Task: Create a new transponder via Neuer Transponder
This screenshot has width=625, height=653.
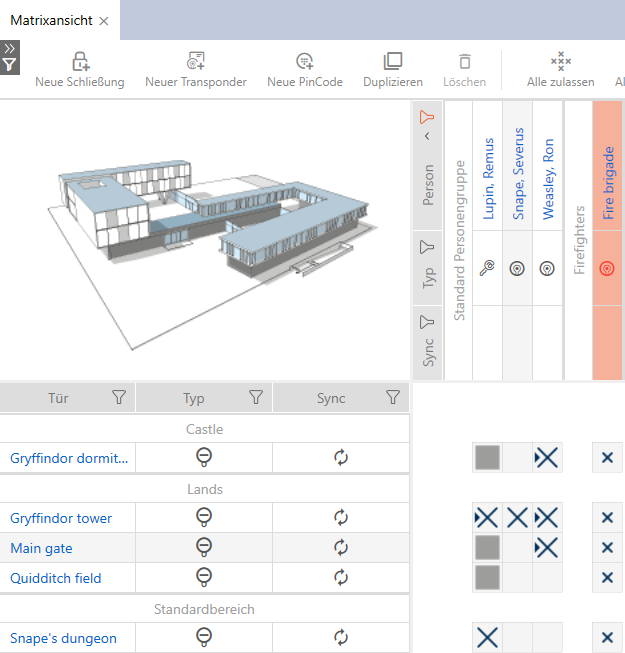Action: point(195,62)
